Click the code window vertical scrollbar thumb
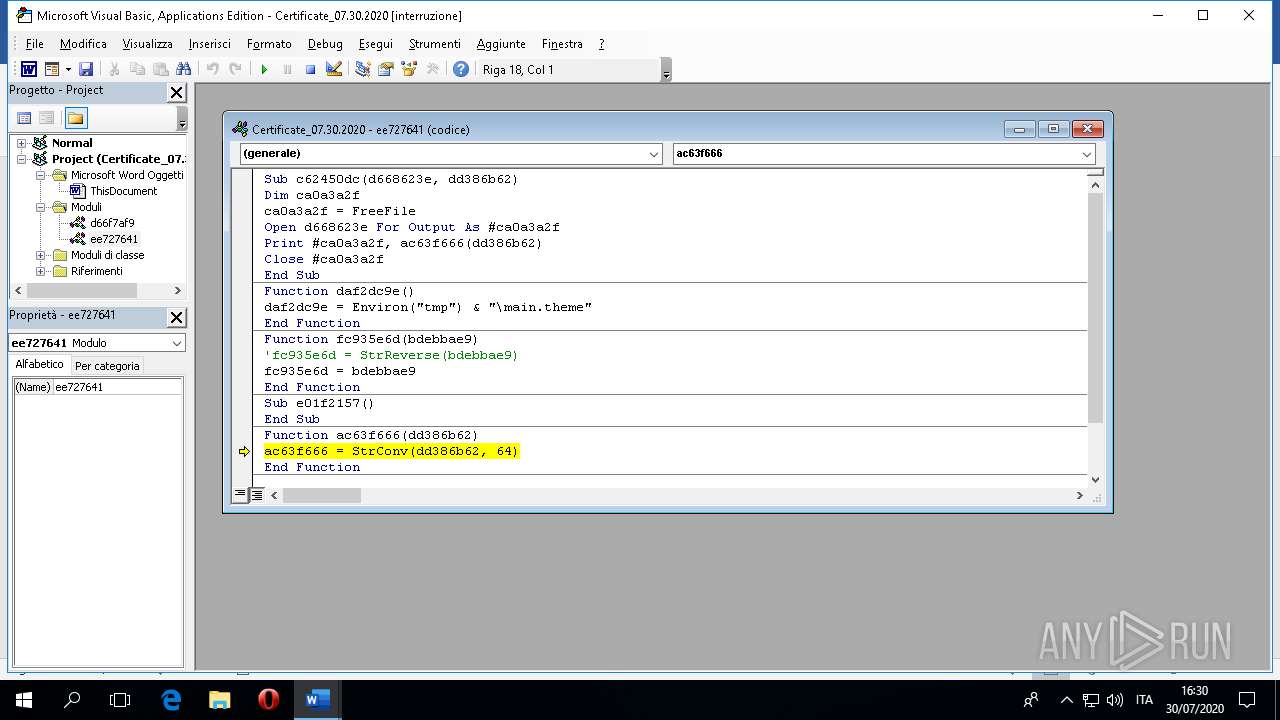Image resolution: width=1280 pixels, height=720 pixels. pos(1095,306)
